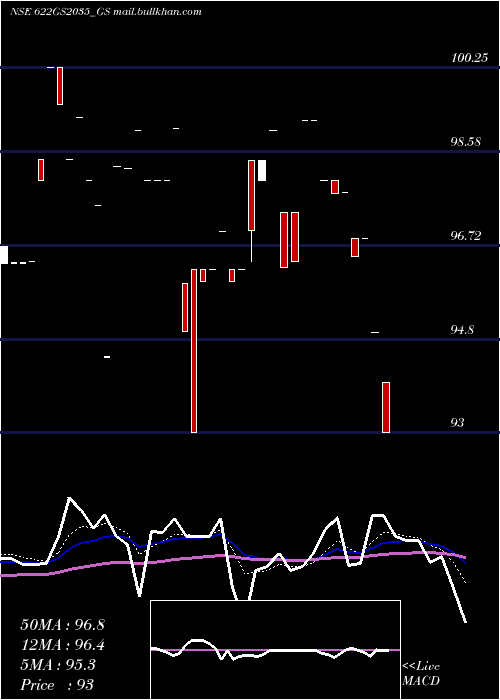The width and height of the screenshot is (500, 700).
Task: Click the last red candle ending at 93
Action: (386, 407)
